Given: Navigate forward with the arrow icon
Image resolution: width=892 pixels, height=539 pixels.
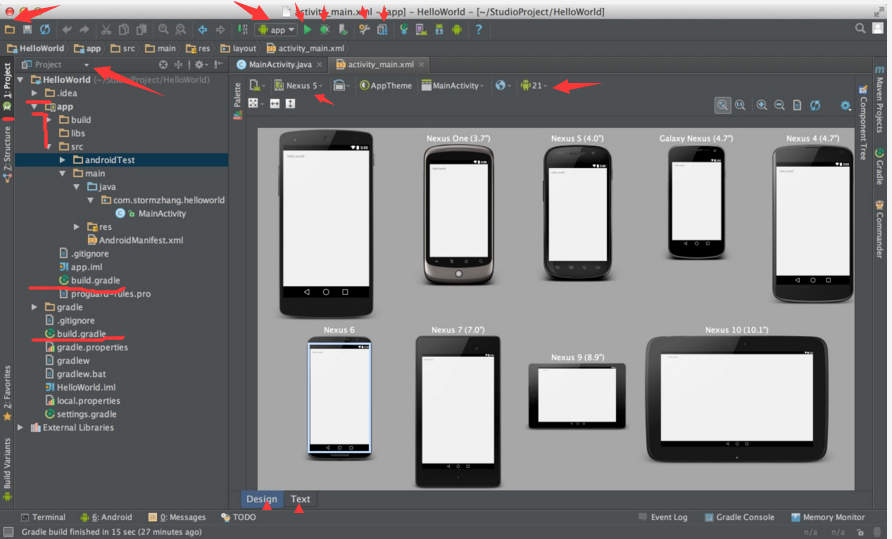Looking at the screenshot, I should coord(220,29).
